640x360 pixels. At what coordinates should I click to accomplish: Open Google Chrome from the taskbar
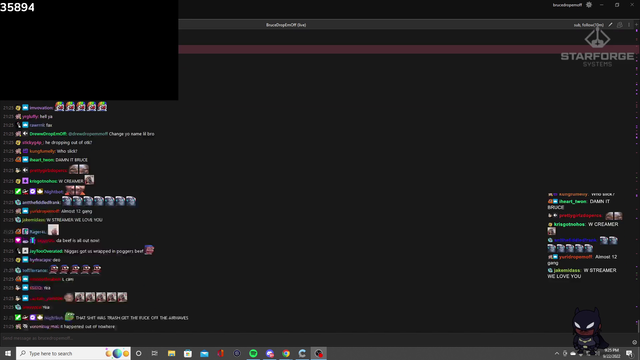(286, 353)
